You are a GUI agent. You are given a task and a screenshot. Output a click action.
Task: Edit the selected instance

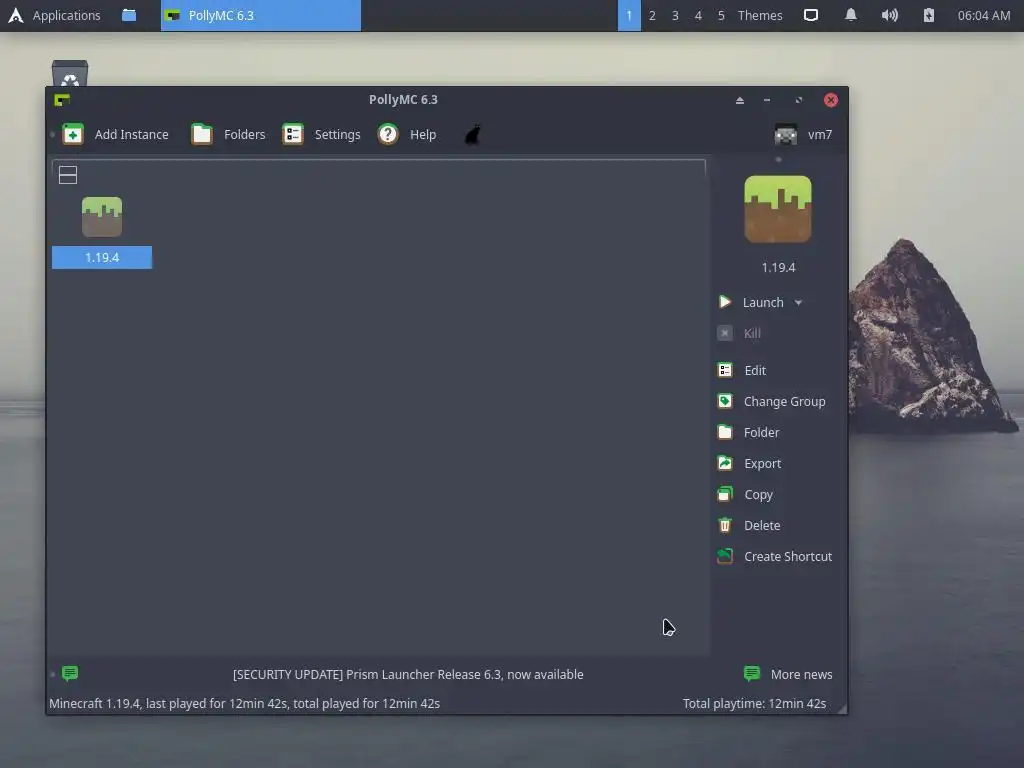click(x=742, y=370)
